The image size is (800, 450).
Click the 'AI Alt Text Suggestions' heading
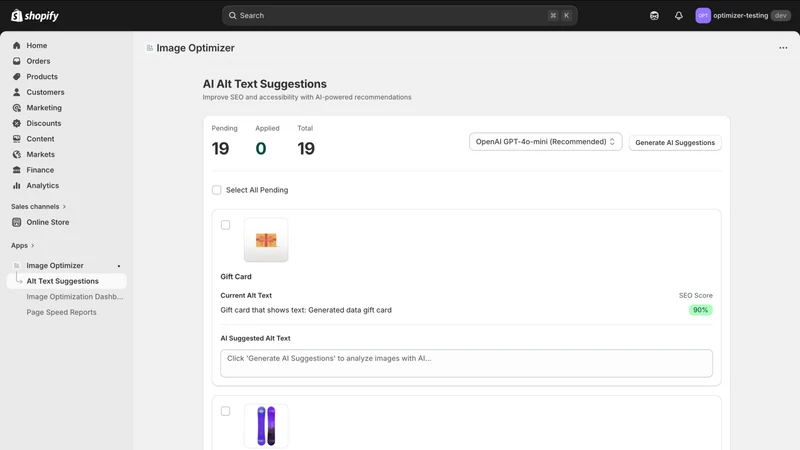pos(265,84)
